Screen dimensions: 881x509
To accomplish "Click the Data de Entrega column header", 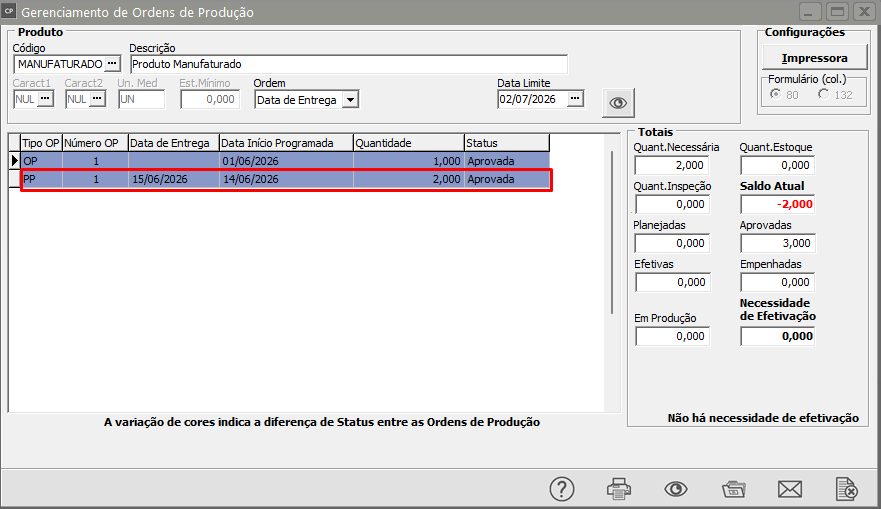I will coord(174,143).
